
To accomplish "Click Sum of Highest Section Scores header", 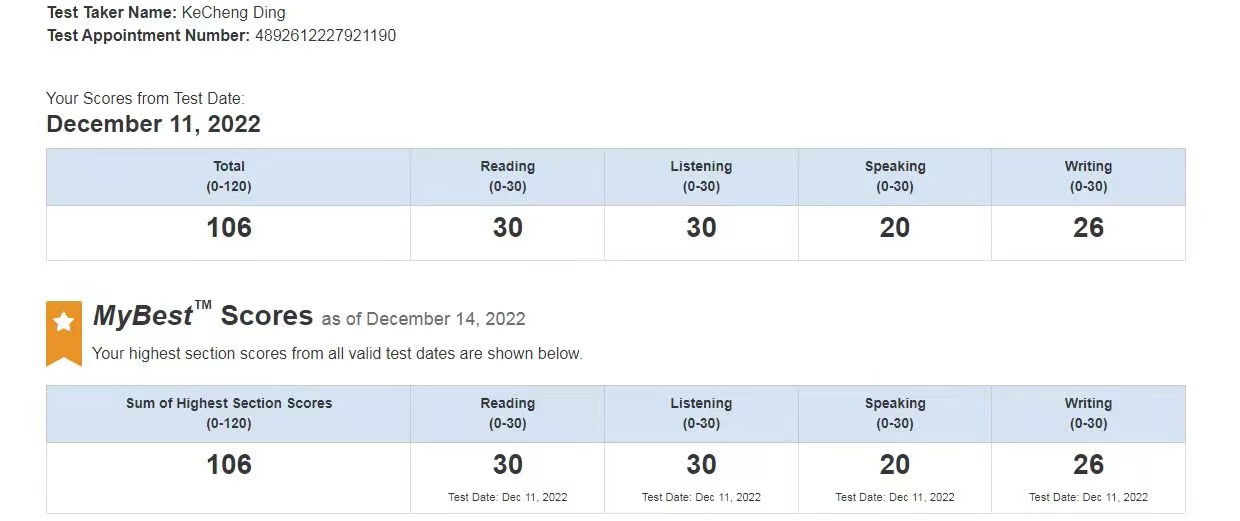I will coord(229,413).
